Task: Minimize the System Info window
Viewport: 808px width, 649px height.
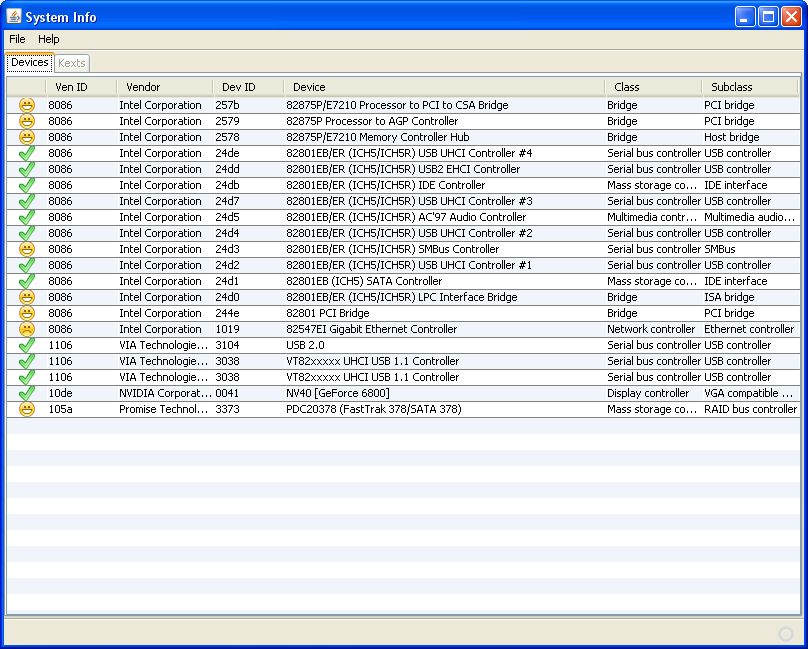Action: (744, 17)
